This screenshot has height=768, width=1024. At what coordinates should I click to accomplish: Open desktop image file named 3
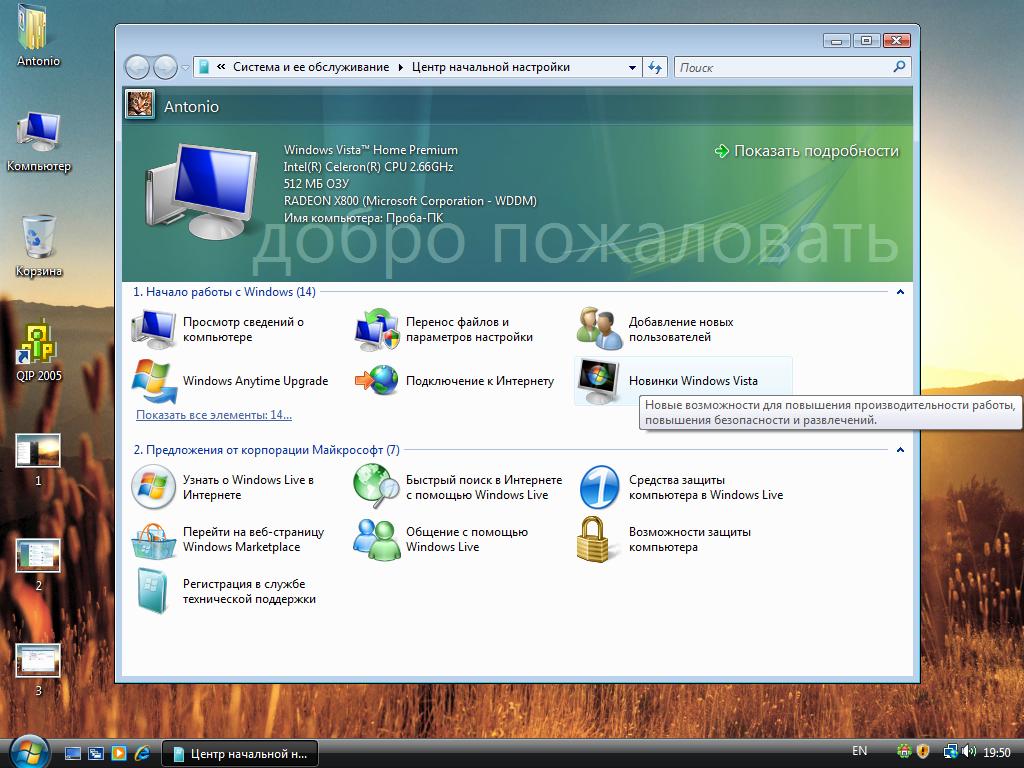[38, 661]
